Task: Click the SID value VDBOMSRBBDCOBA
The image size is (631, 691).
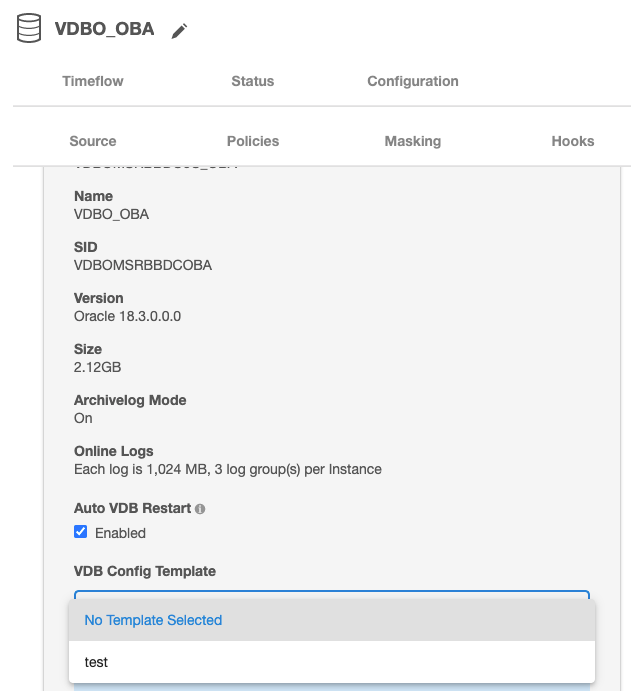Action: tap(143, 265)
